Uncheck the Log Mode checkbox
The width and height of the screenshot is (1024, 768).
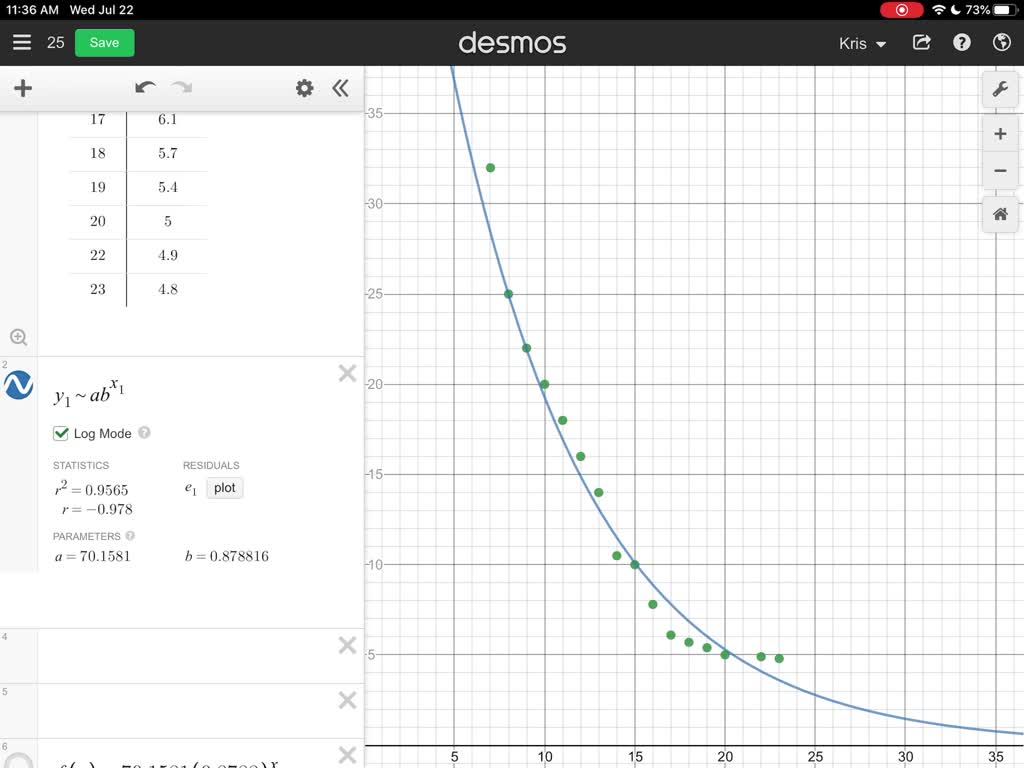(x=61, y=434)
